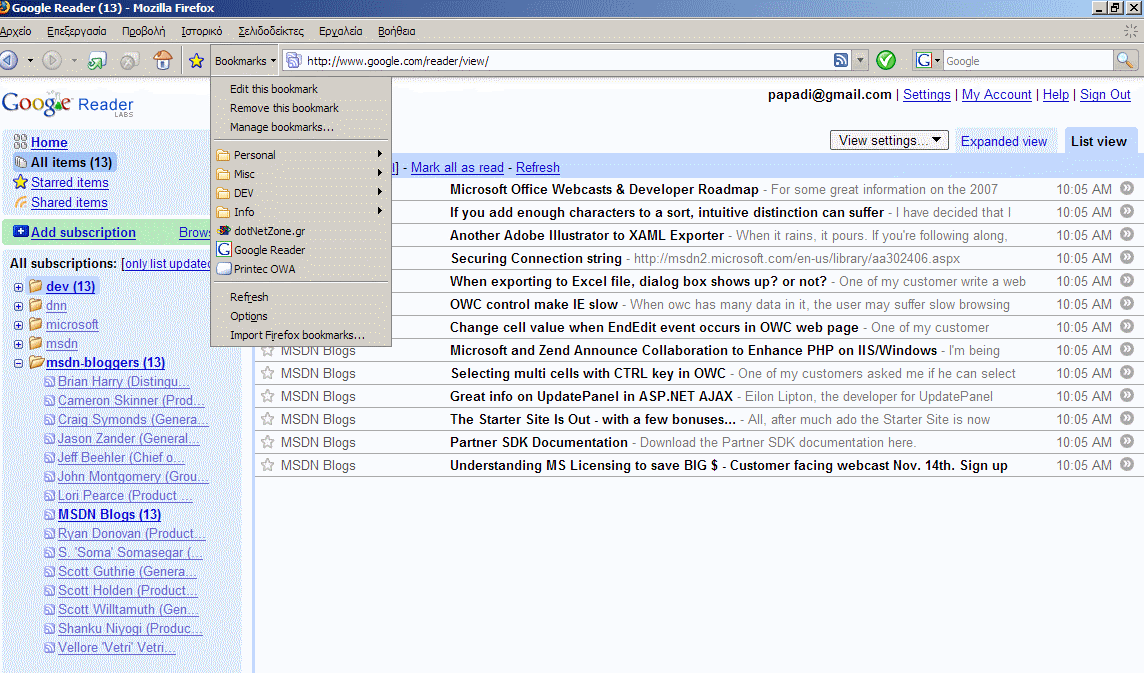
Task: Click the Reload page toolbar icon
Action: pos(96,61)
